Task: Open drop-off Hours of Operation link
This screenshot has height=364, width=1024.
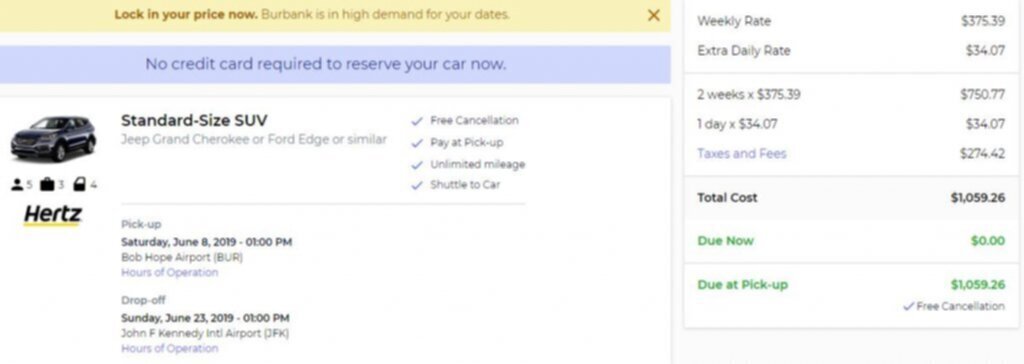Action: click(170, 348)
